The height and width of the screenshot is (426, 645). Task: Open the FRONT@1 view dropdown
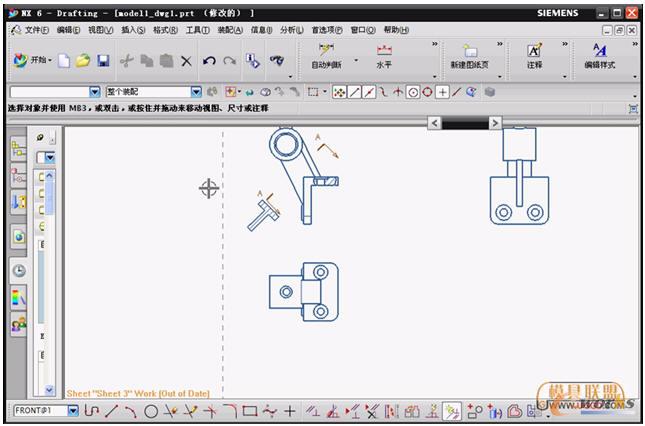tap(72, 411)
